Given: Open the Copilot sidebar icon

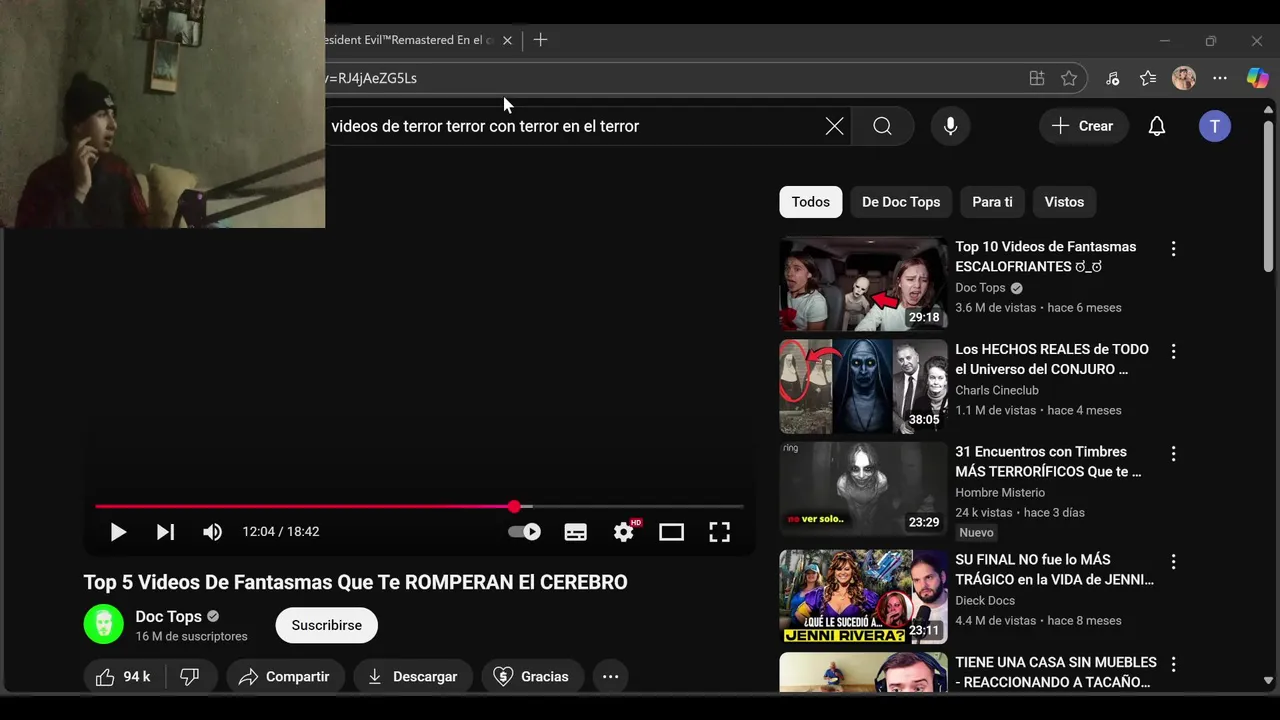Looking at the screenshot, I should click(1257, 78).
